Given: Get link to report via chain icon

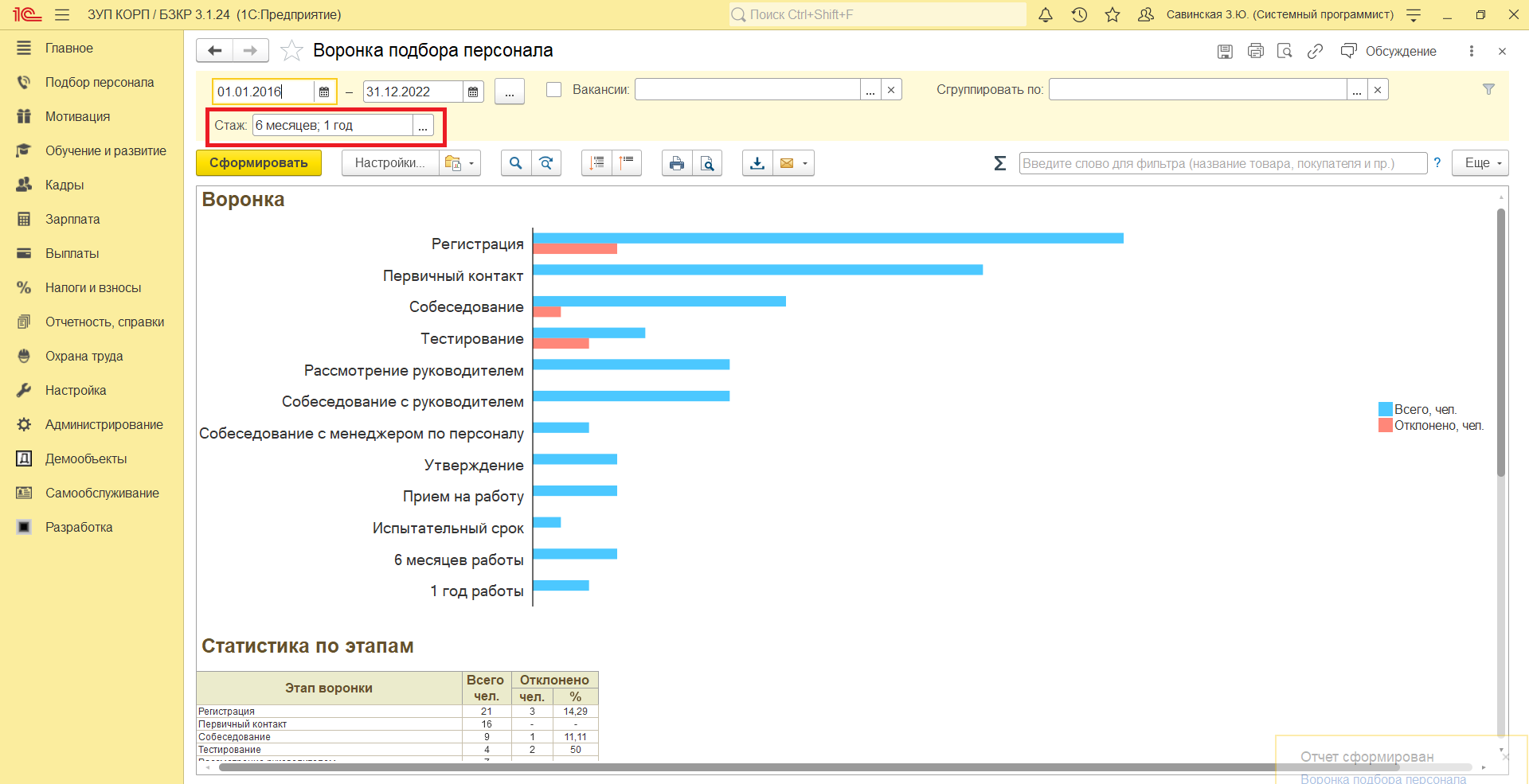Looking at the screenshot, I should tap(1315, 51).
